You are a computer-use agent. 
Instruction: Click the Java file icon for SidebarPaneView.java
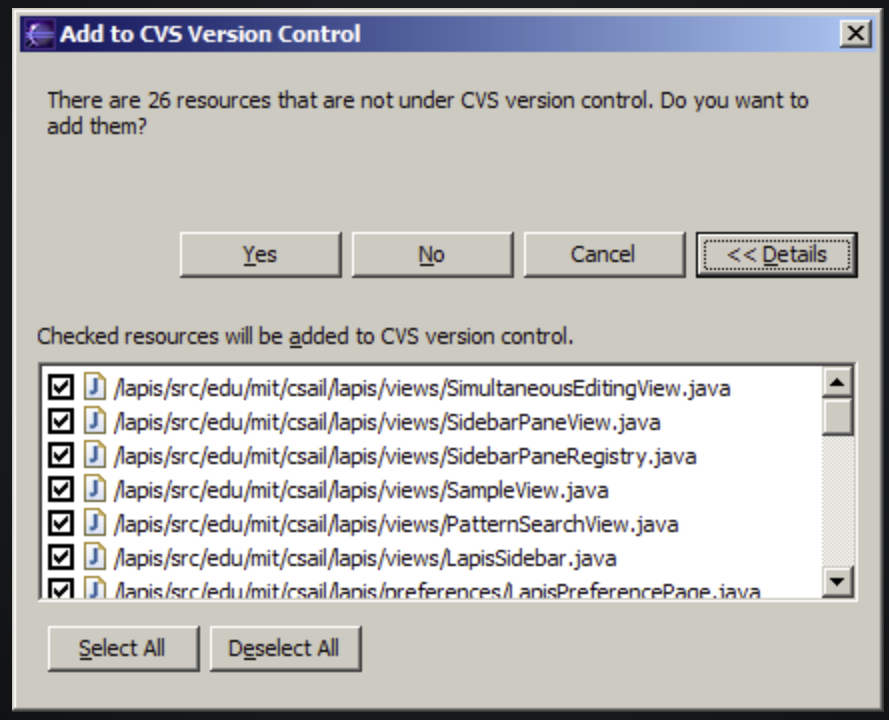click(x=95, y=421)
